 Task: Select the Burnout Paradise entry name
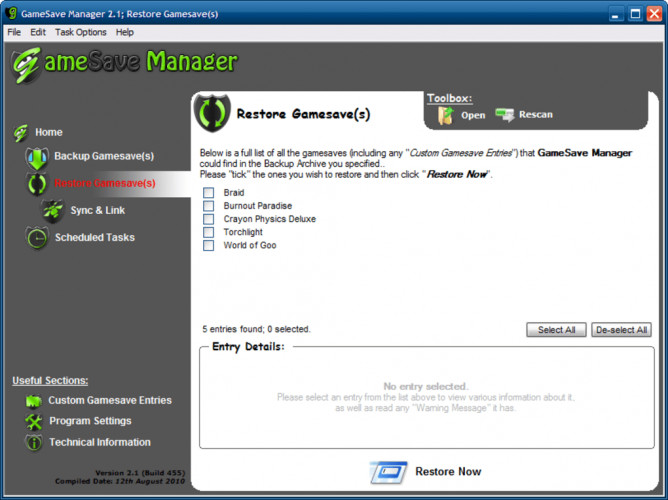pyautogui.click(x=258, y=206)
